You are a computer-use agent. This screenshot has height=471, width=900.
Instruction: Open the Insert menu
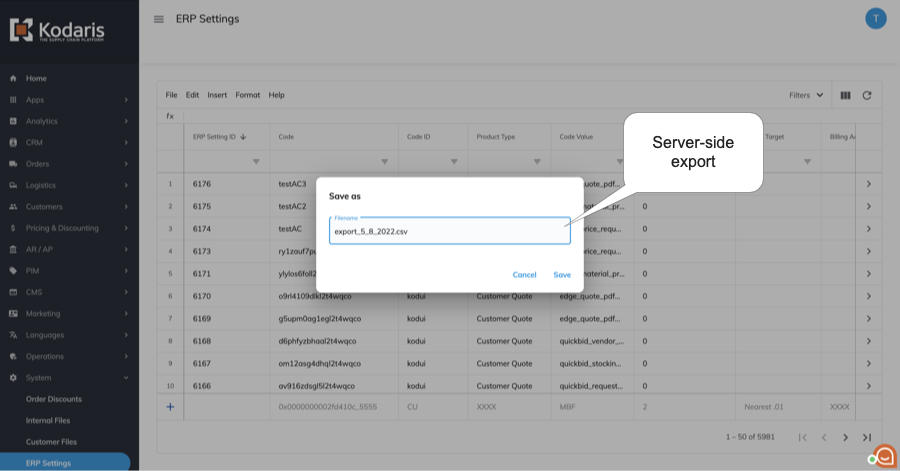[x=217, y=95]
